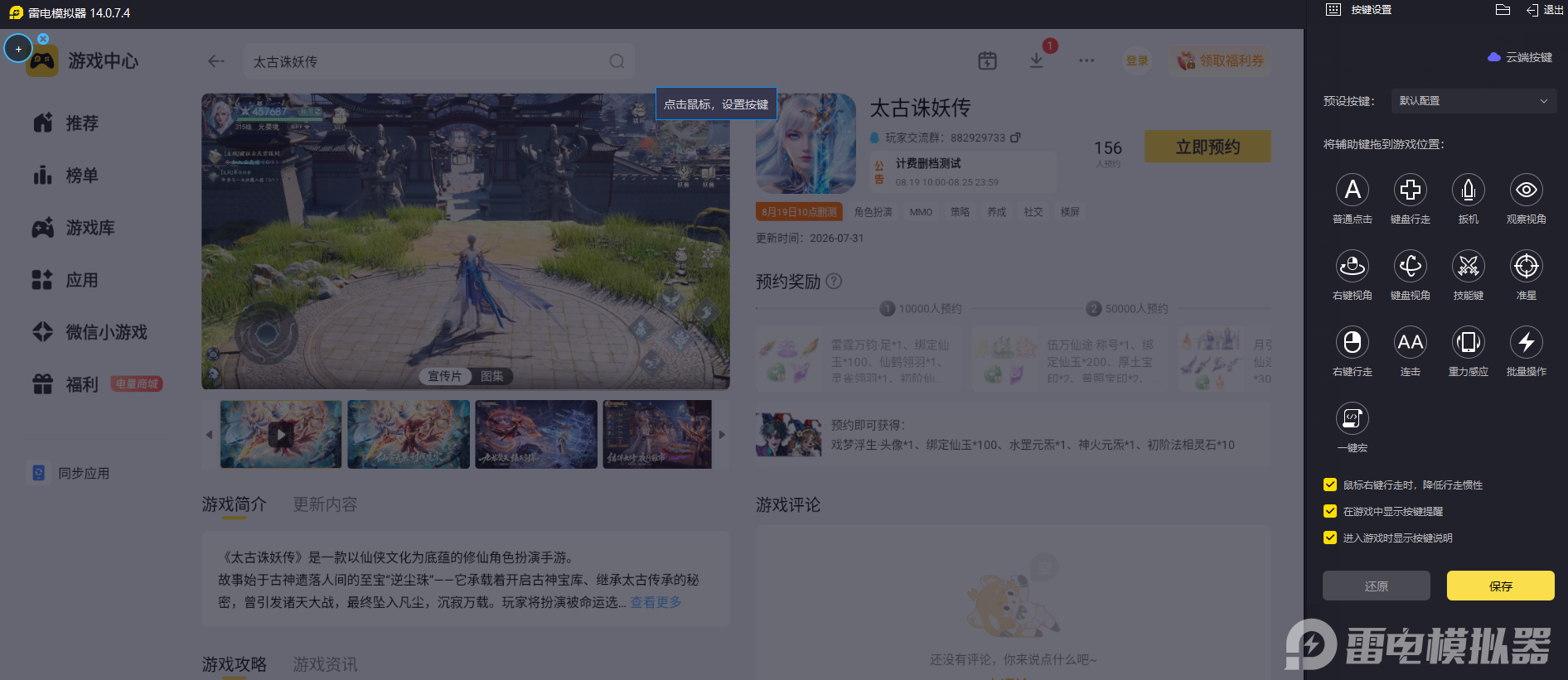Select the 批量操作 batch operation icon
The height and width of the screenshot is (680, 1568).
[x=1527, y=342]
